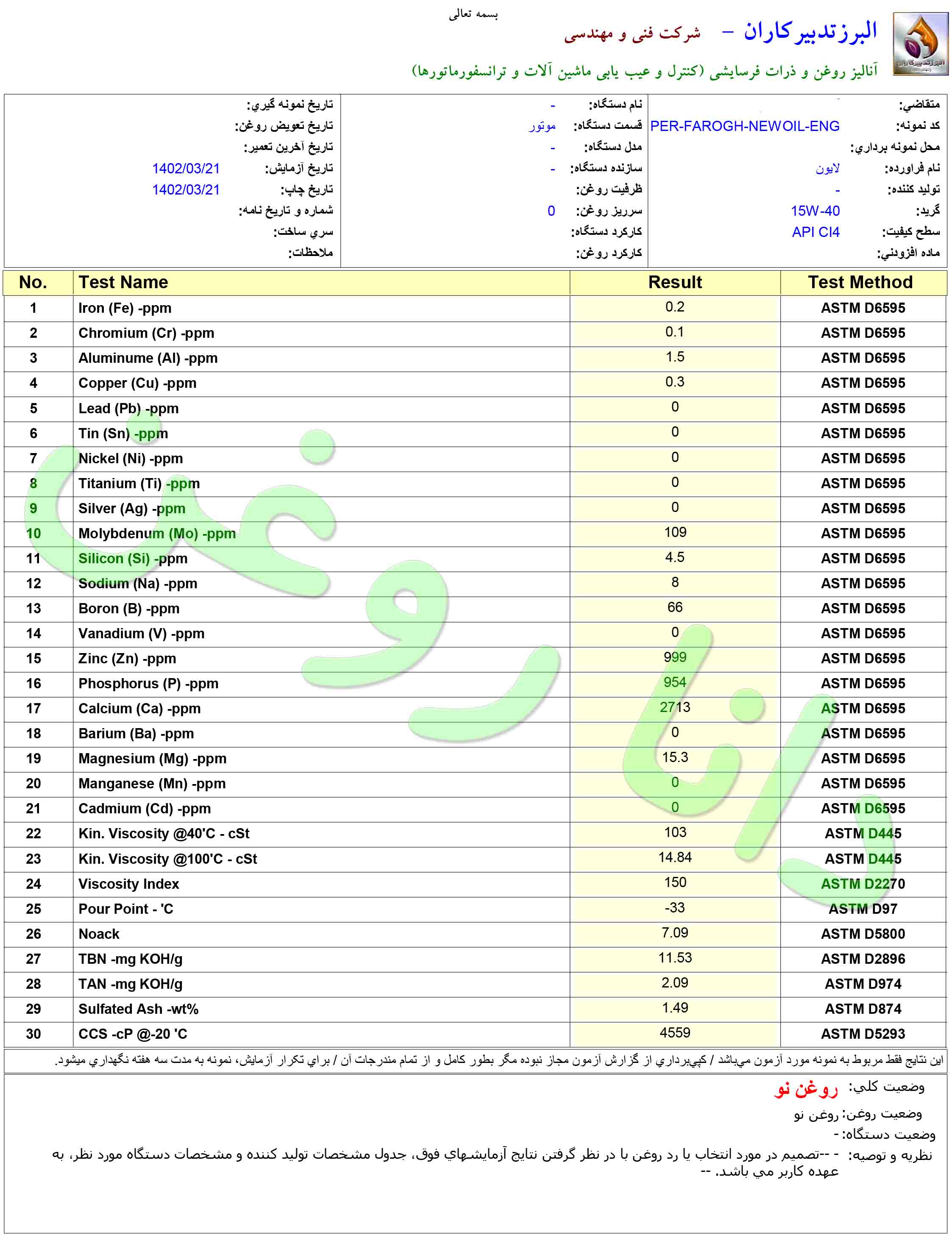Click Kin. Viscosity @100'C result 14.84
This screenshot has height=1235, width=952.
point(675,858)
